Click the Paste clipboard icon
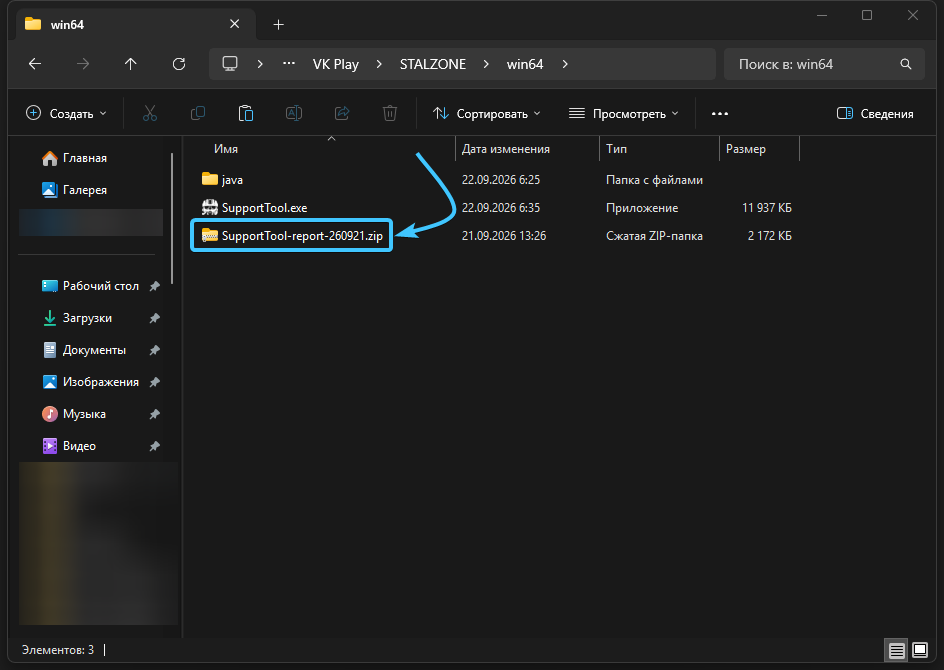This screenshot has height=670, width=944. pos(246,113)
